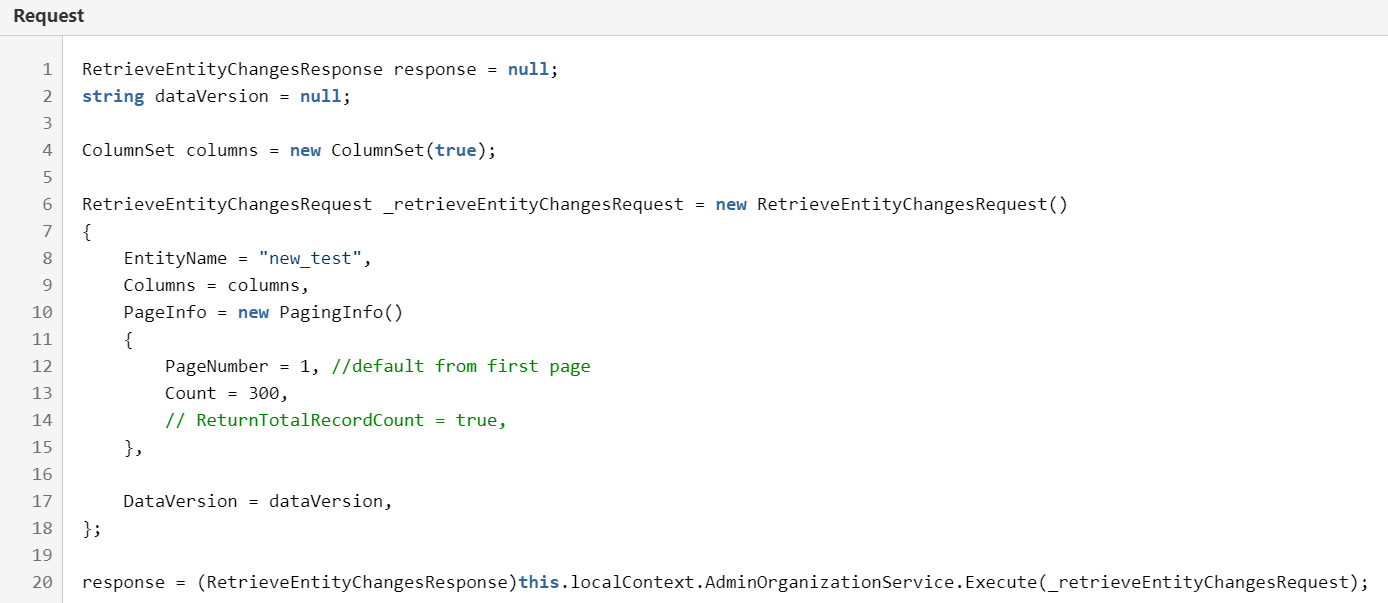Click line number 17 in the gutter

click(x=42, y=502)
